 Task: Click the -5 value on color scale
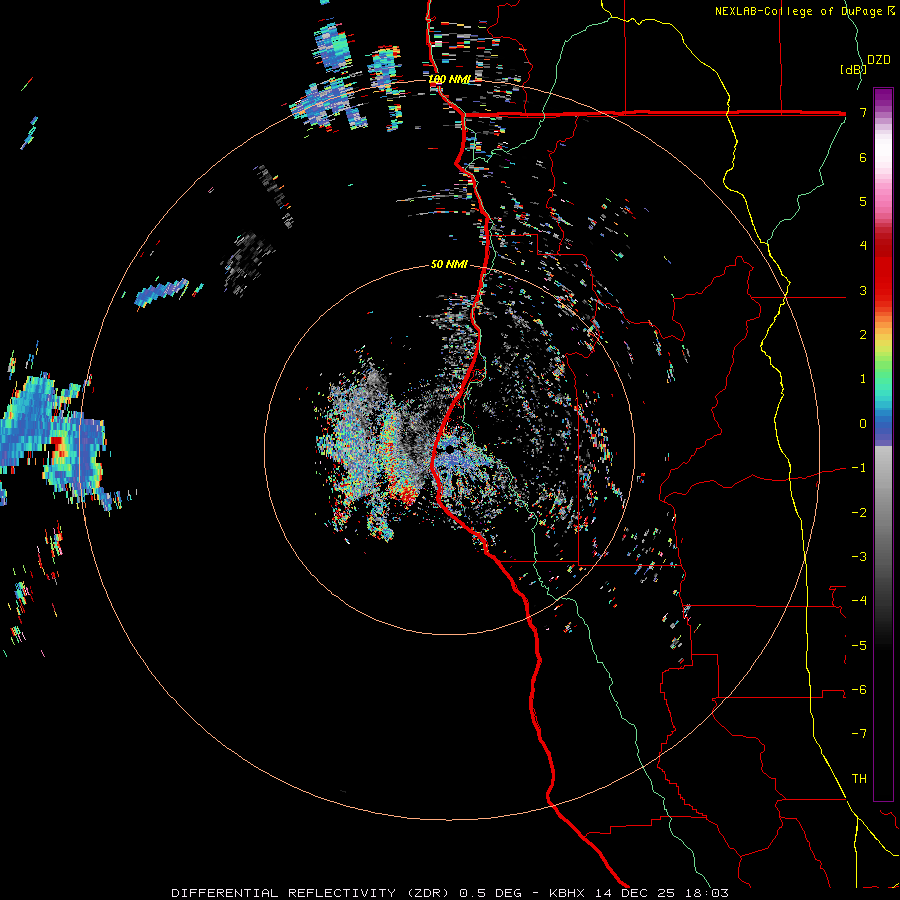tap(859, 645)
